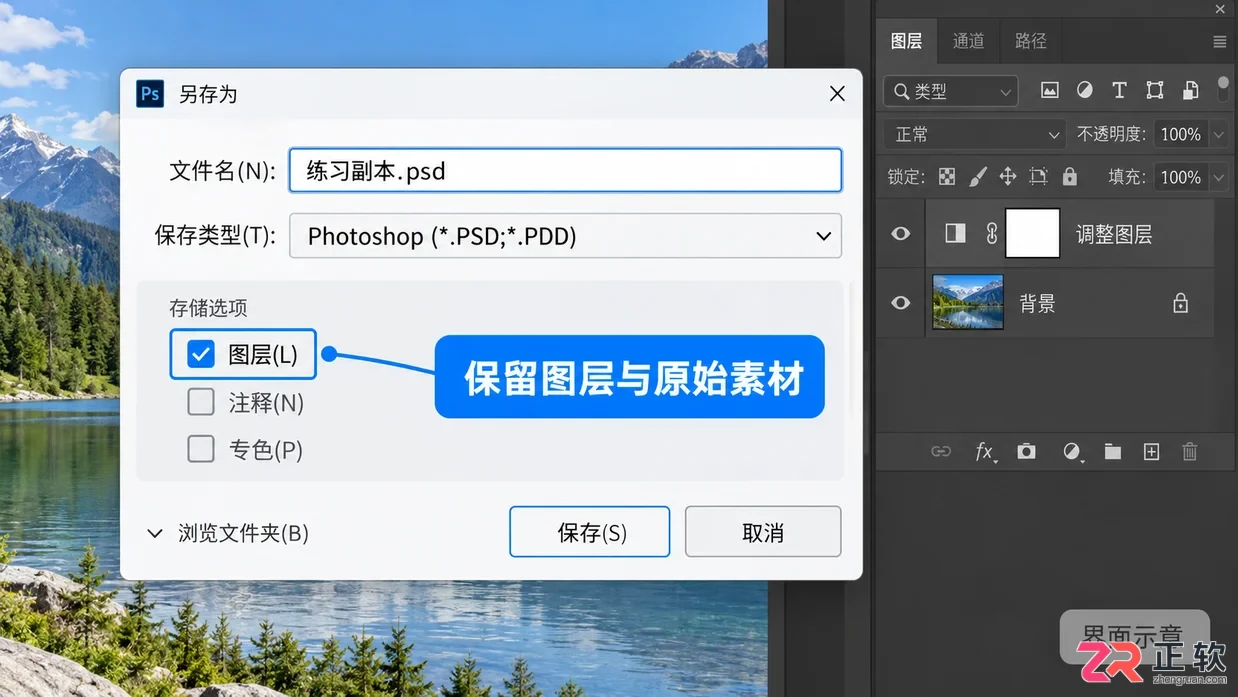Click the type layer filter icon

point(1119,91)
